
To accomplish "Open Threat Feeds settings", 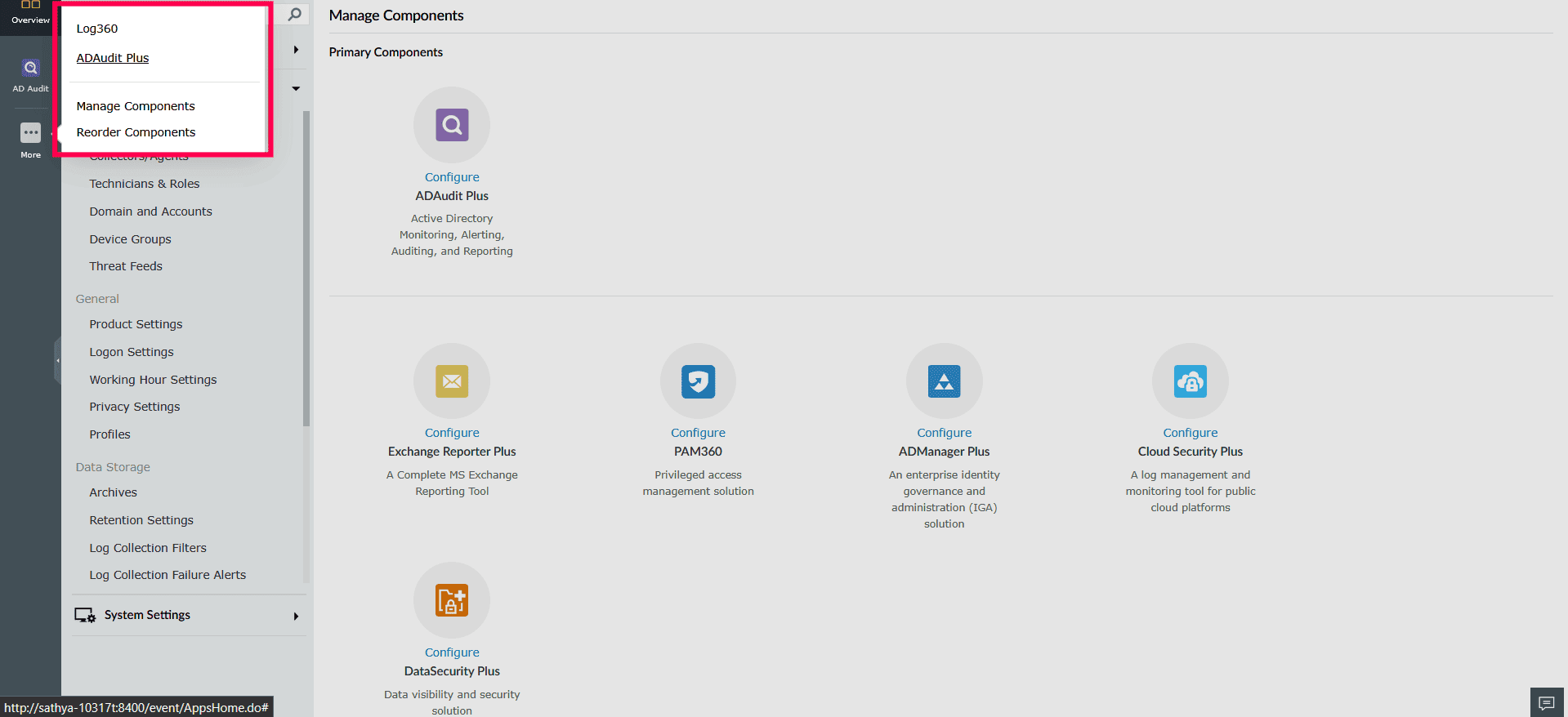I will [126, 266].
